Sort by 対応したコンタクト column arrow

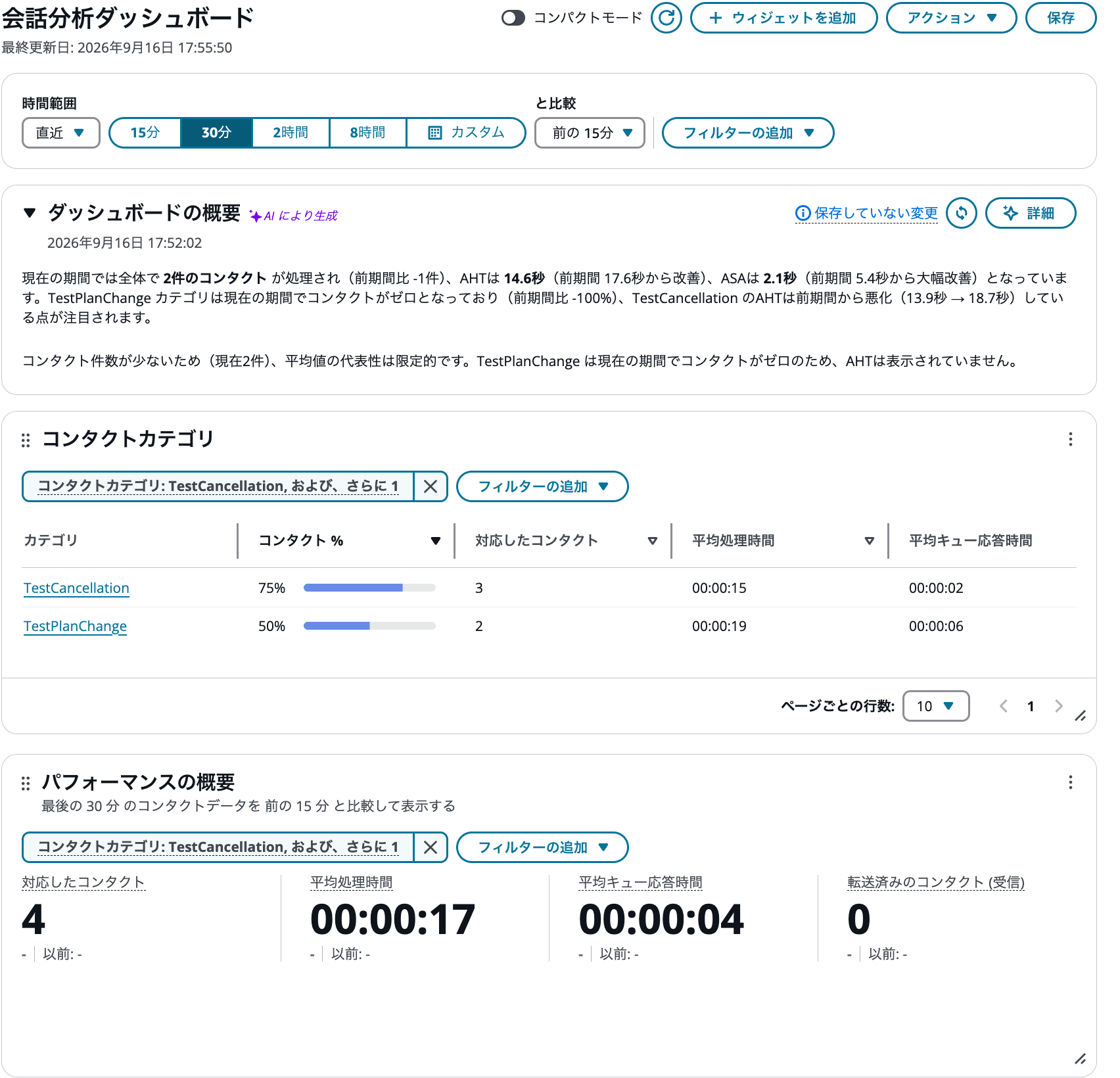click(x=652, y=541)
